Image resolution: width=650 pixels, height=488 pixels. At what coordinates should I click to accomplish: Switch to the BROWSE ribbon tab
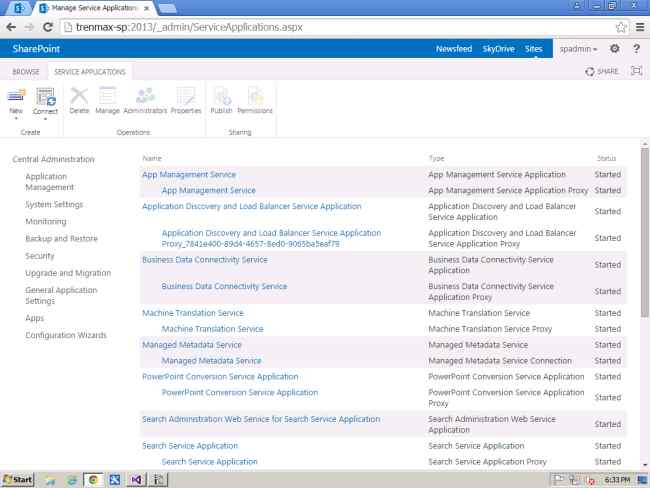(x=26, y=72)
